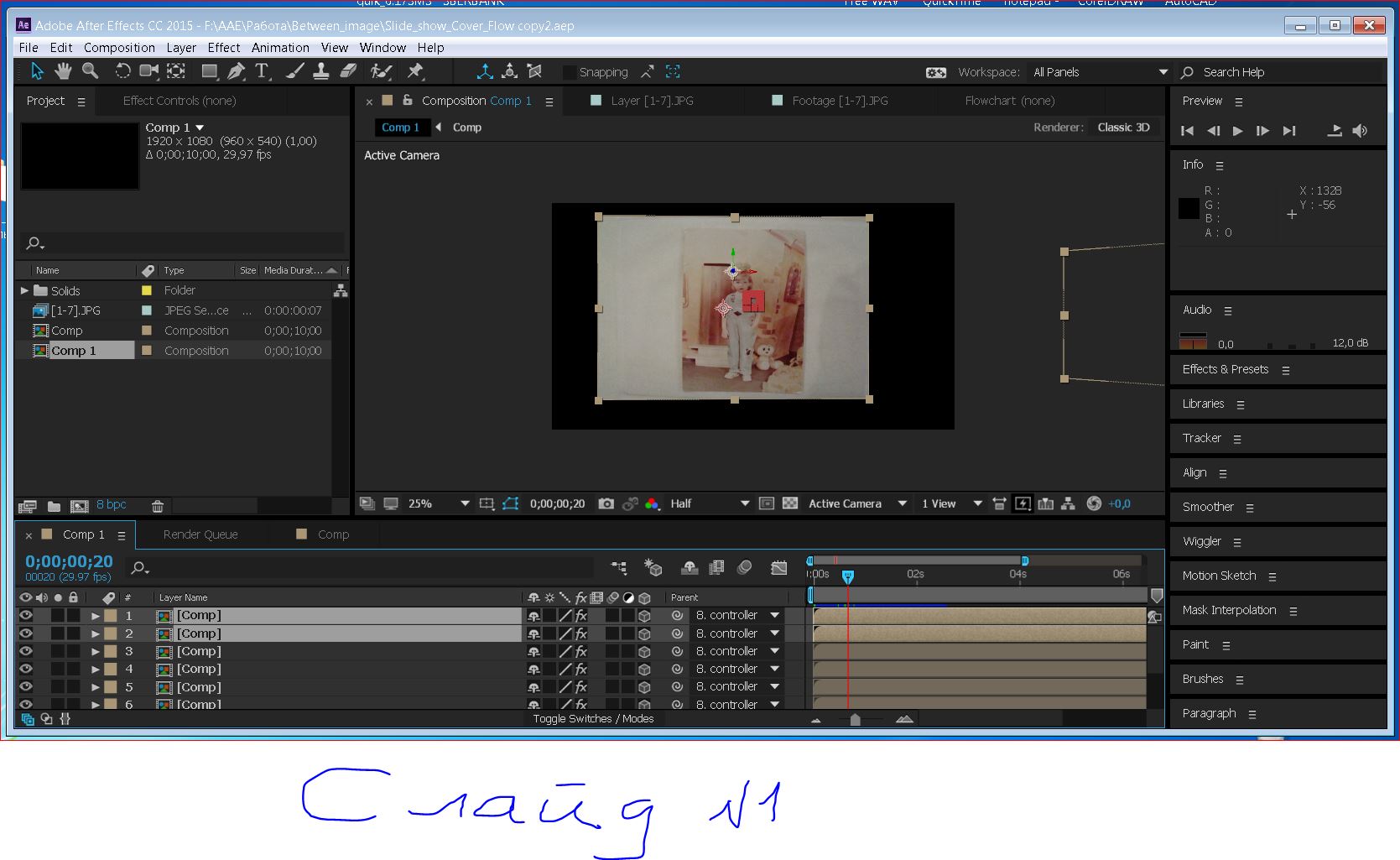Switch to the Render Queue tab
This screenshot has height=860, width=1400.
pos(200,534)
